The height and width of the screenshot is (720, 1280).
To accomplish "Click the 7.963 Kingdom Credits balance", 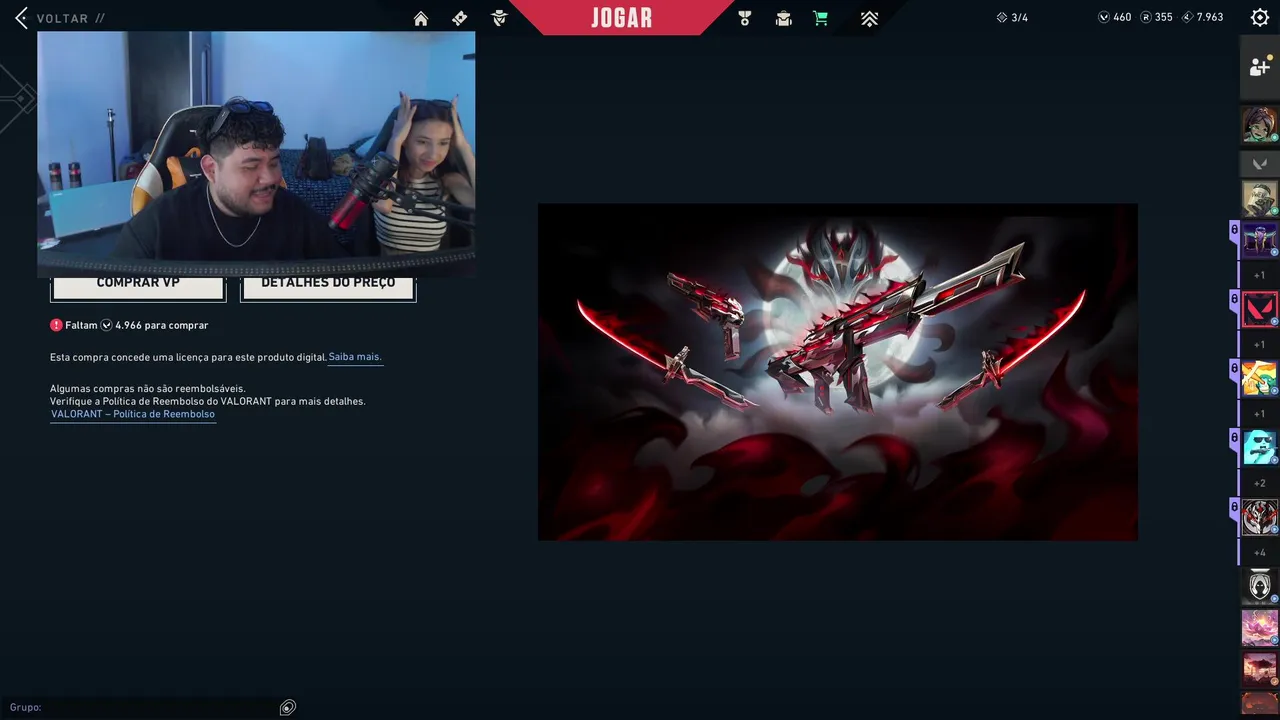I will [x=1202, y=17].
